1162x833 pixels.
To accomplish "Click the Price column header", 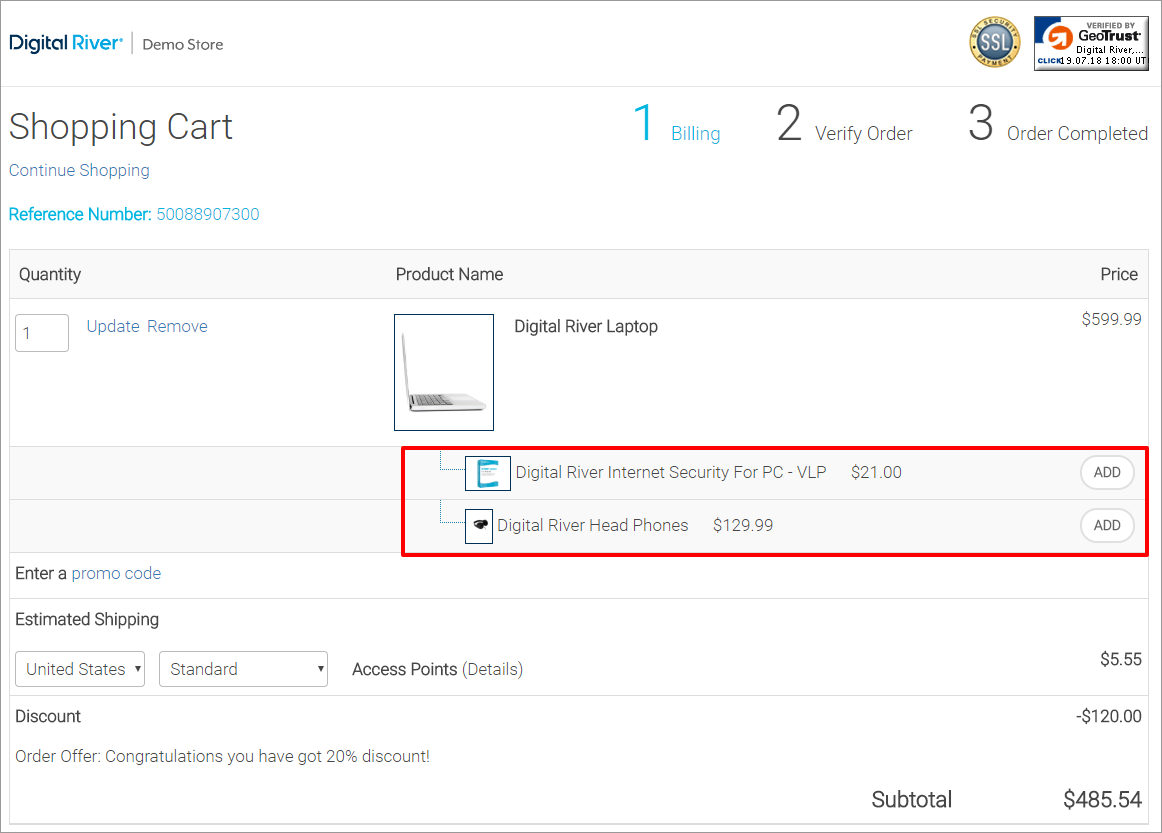I will click(1119, 275).
